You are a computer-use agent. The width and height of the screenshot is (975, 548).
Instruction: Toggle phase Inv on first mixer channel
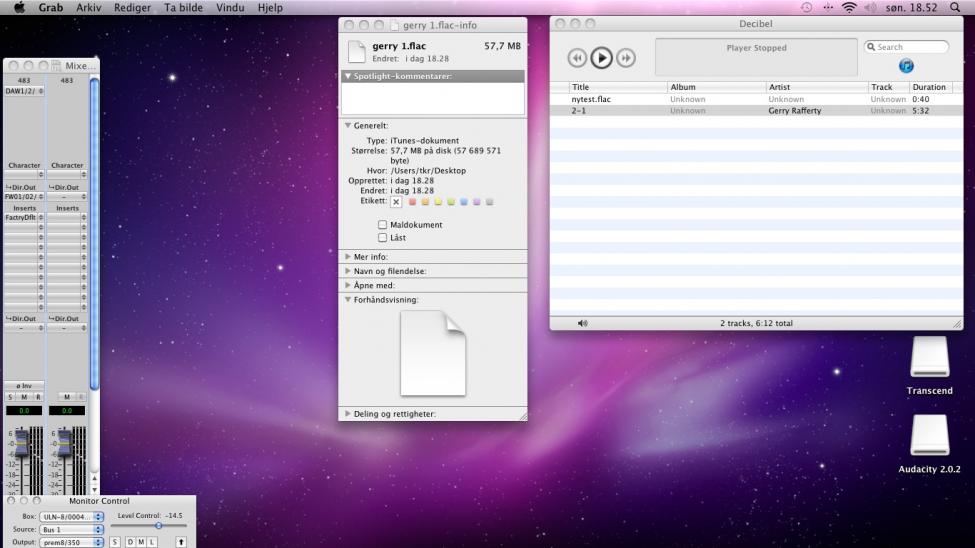point(24,386)
